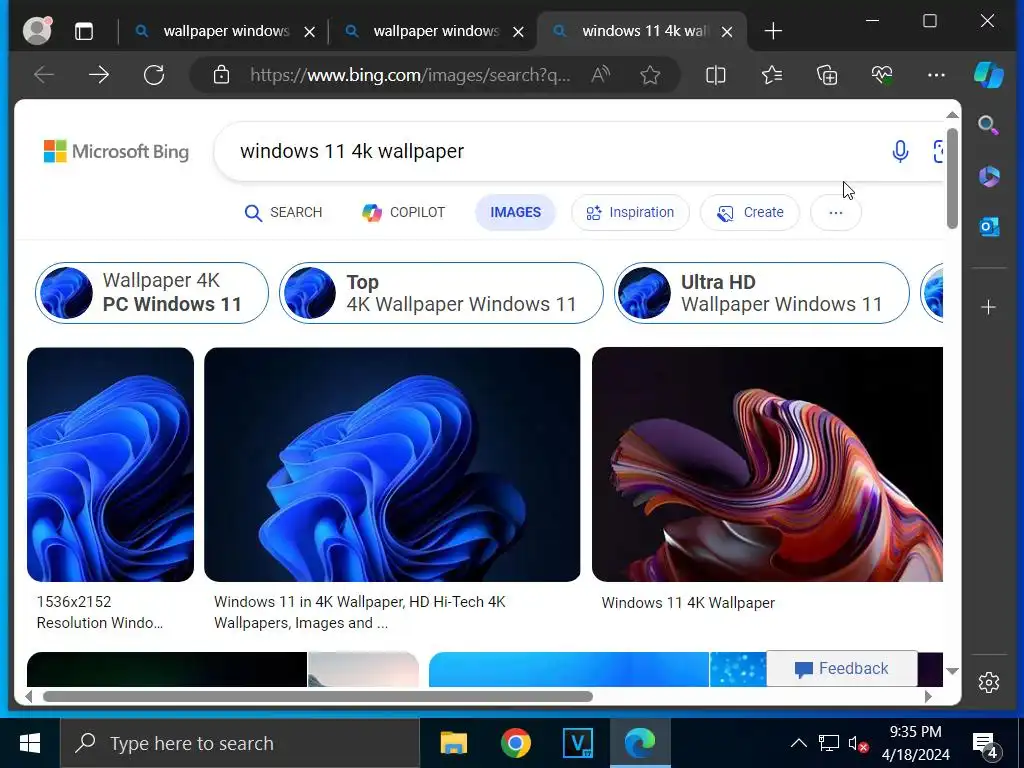Viewport: 1024px width, 768px height.
Task: Click the address bar URL
Action: [410, 75]
